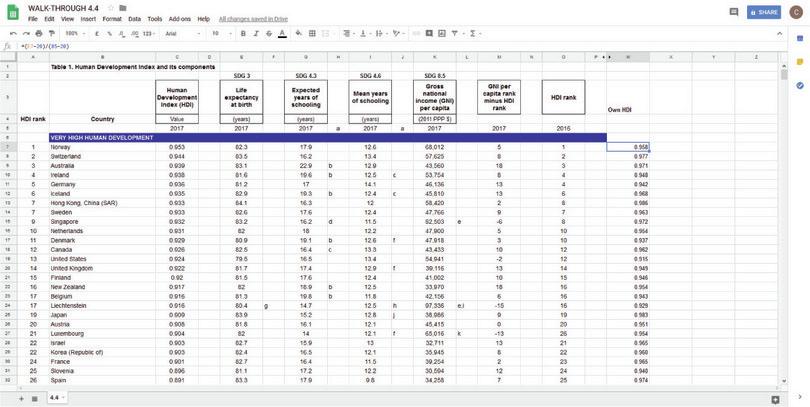
Task: Open the Edit menu
Action: click(49, 19)
